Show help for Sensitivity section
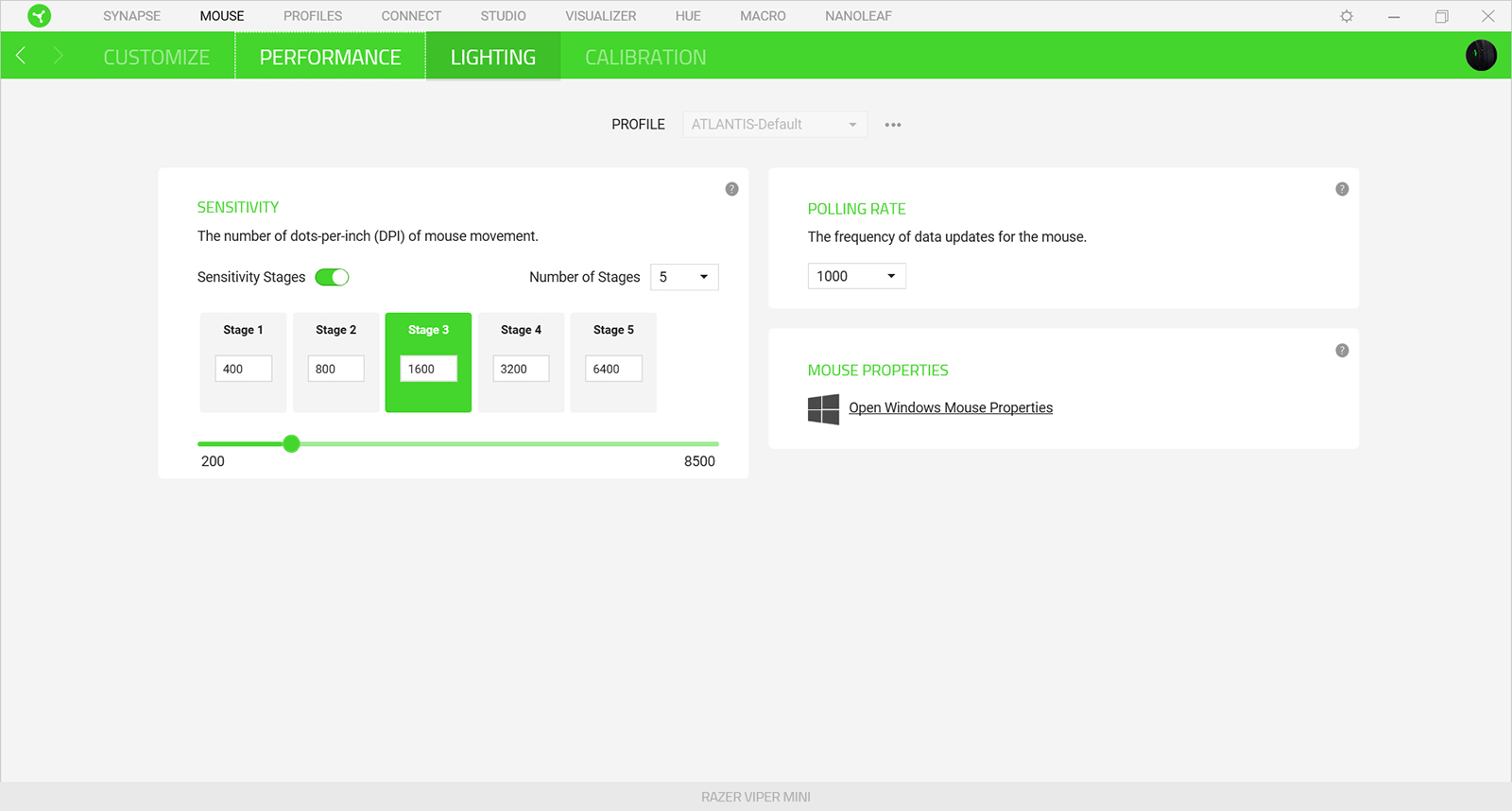Viewport: 1512px width, 811px height. (x=731, y=189)
